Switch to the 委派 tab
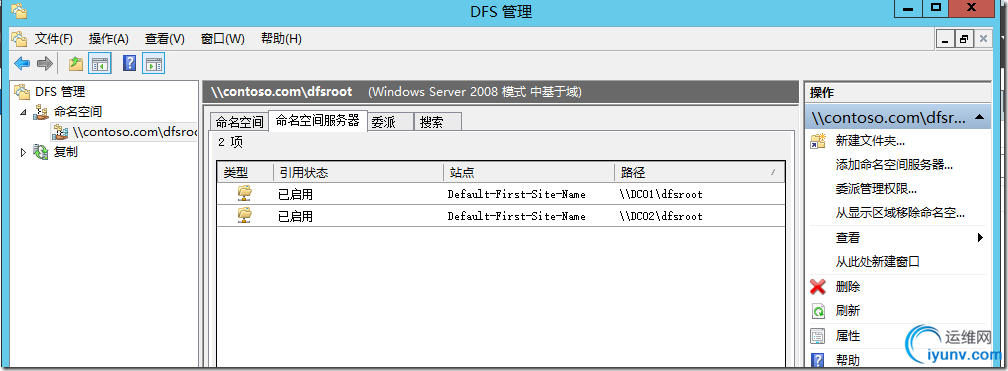Screen dimensions: 1008x371 (x=390, y=122)
